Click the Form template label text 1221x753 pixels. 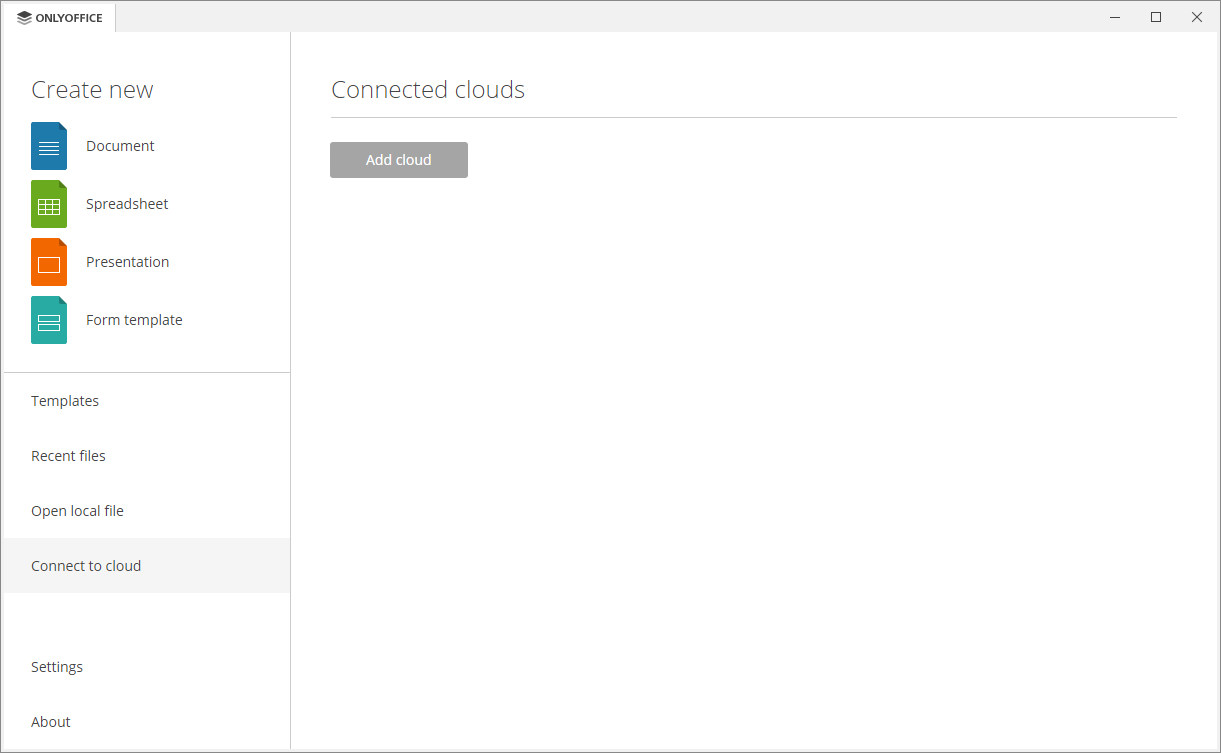coord(133,319)
